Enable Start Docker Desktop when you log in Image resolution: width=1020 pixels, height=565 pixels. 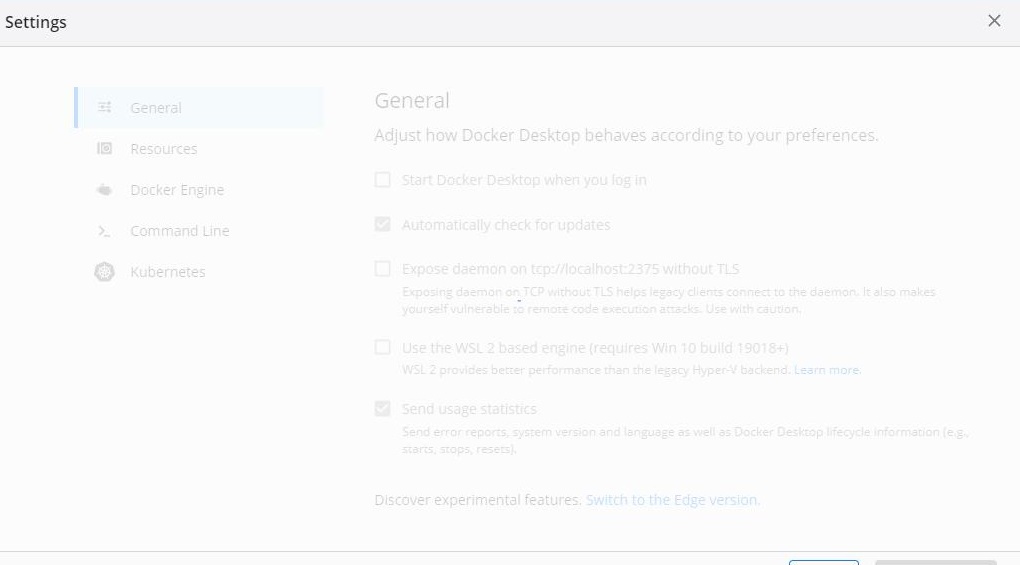click(x=382, y=179)
